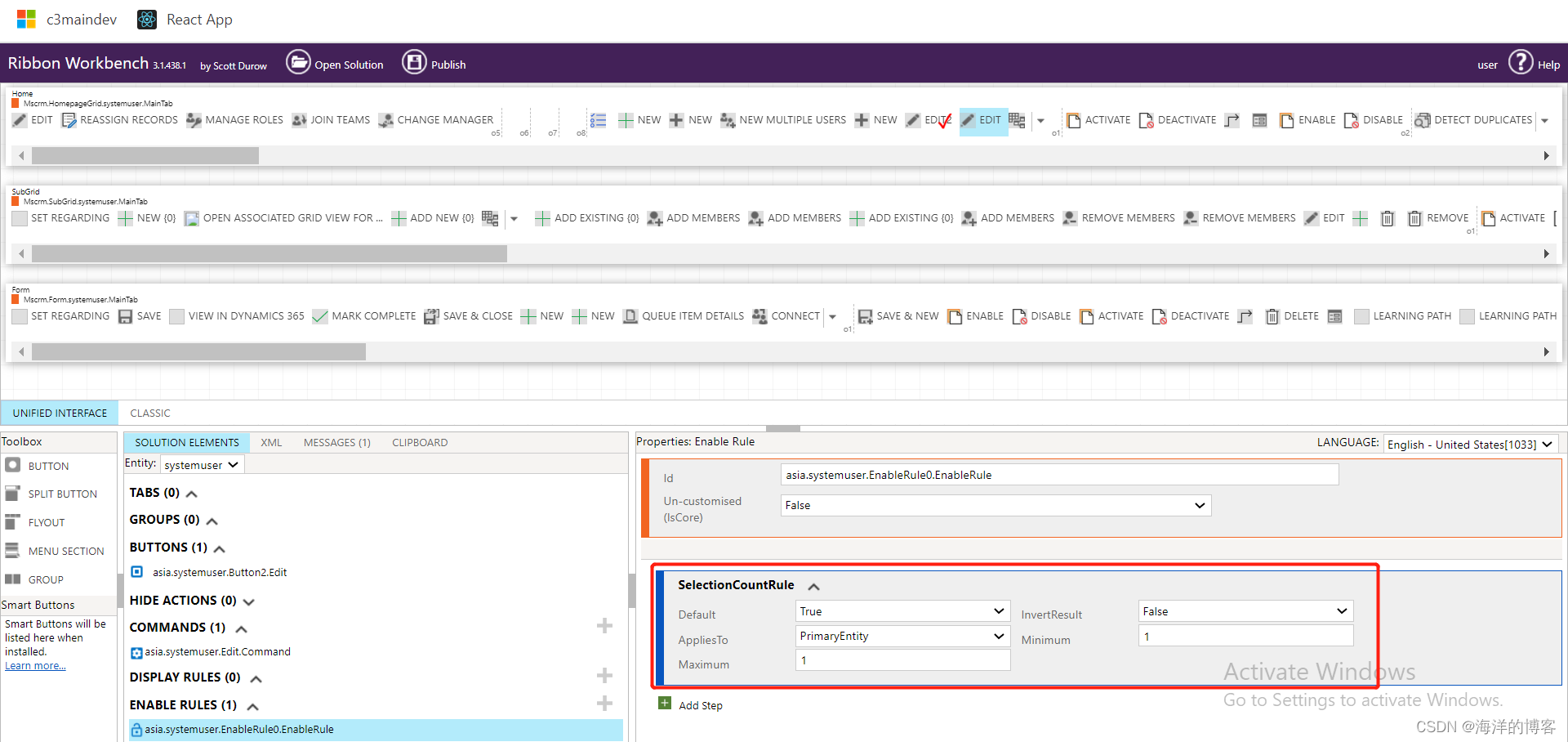Click Deactivate in Home ribbon
Screen dimensions: 1568x742
1178,120
